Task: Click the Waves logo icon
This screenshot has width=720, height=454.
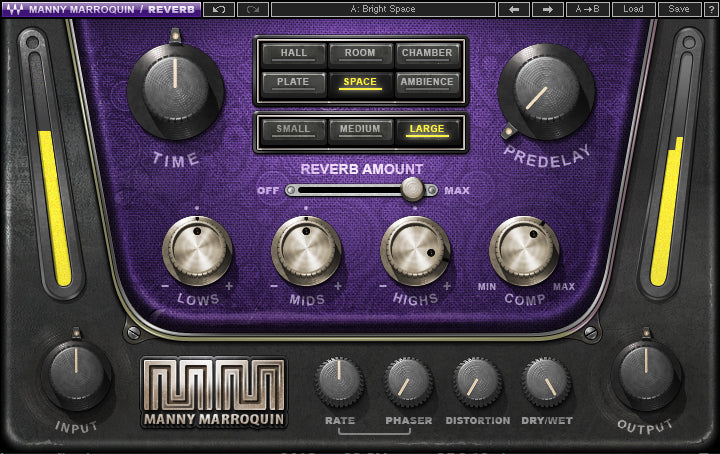Action: [x=14, y=9]
